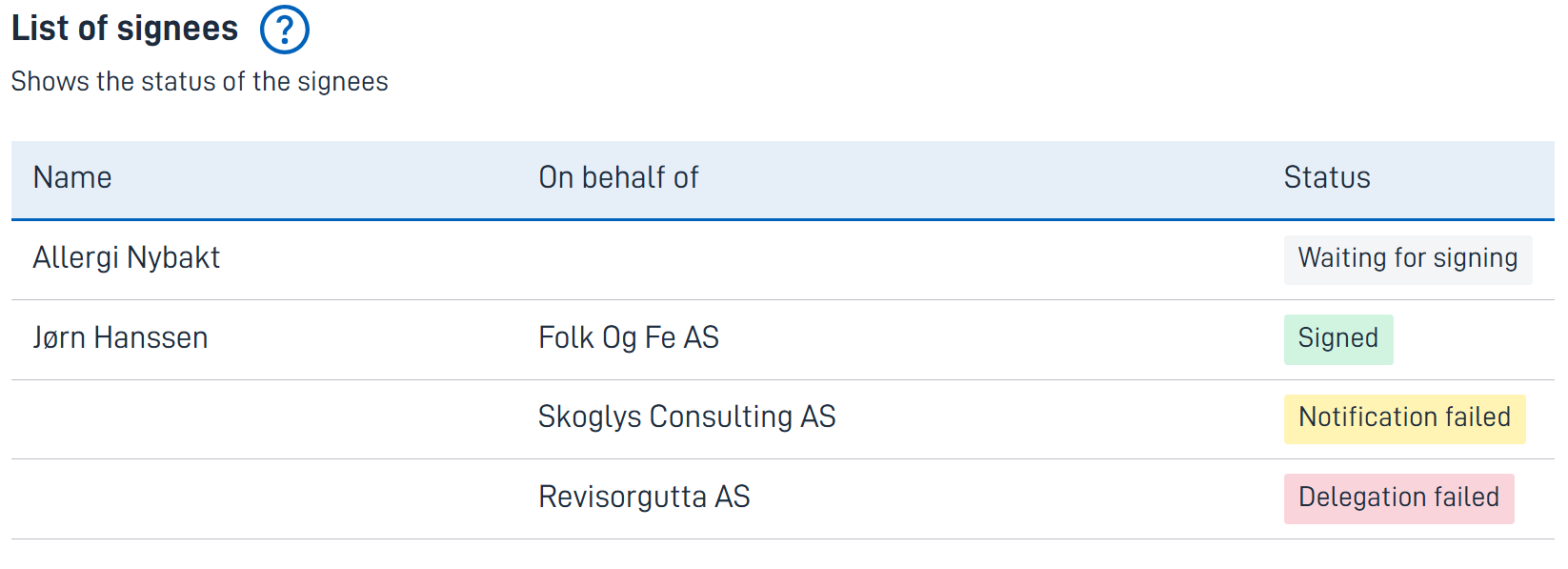Click the 'Waiting for signing' status tag
This screenshot has height=569, width=1568.
coord(1408,259)
